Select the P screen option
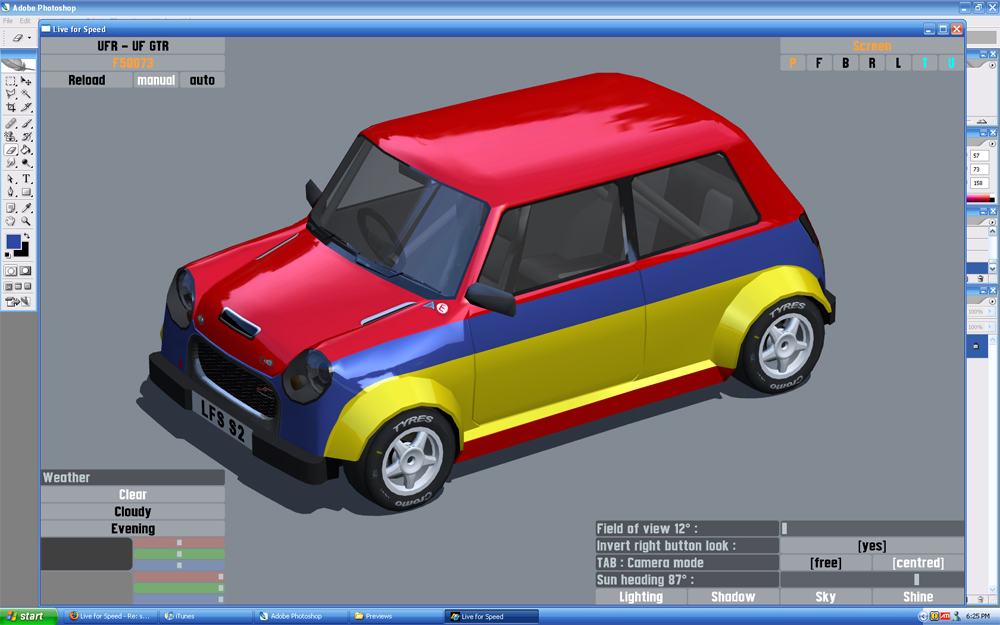The height and width of the screenshot is (625, 1000). 793,62
